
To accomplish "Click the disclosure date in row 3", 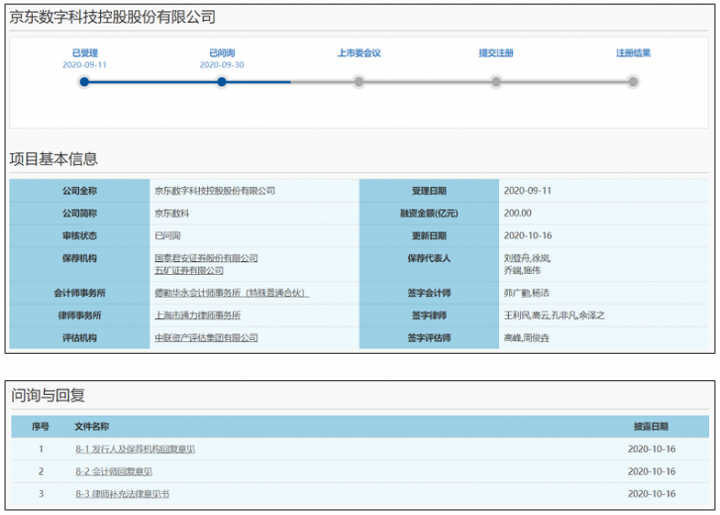I will (x=652, y=494).
